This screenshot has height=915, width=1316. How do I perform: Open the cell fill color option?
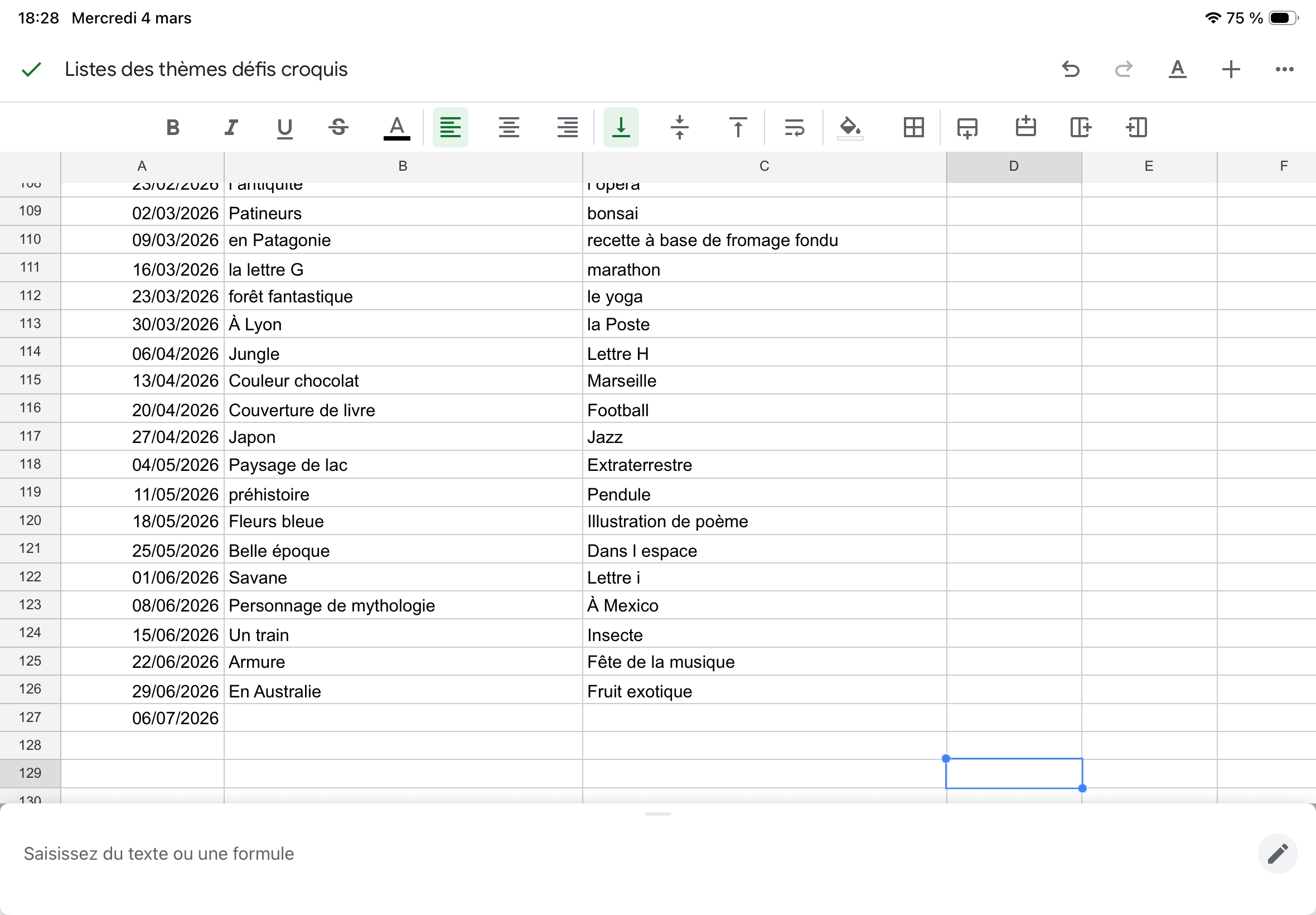[850, 127]
